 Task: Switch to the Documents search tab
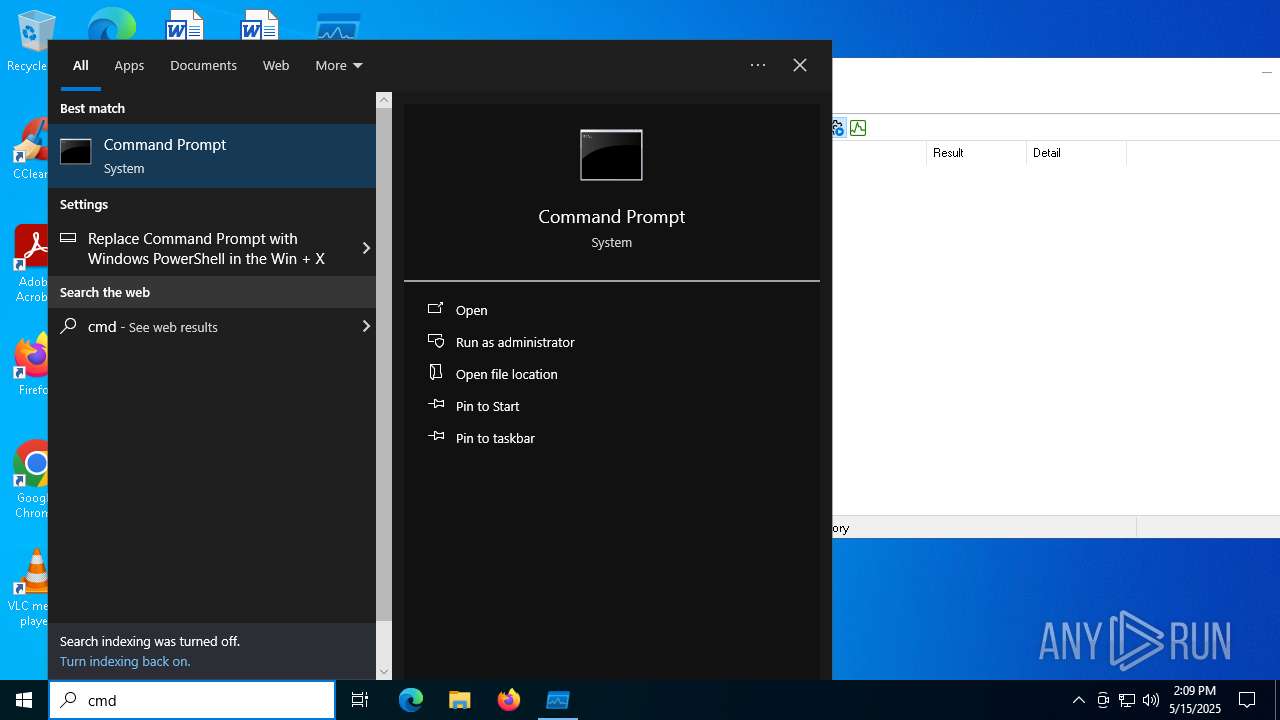pyautogui.click(x=203, y=65)
